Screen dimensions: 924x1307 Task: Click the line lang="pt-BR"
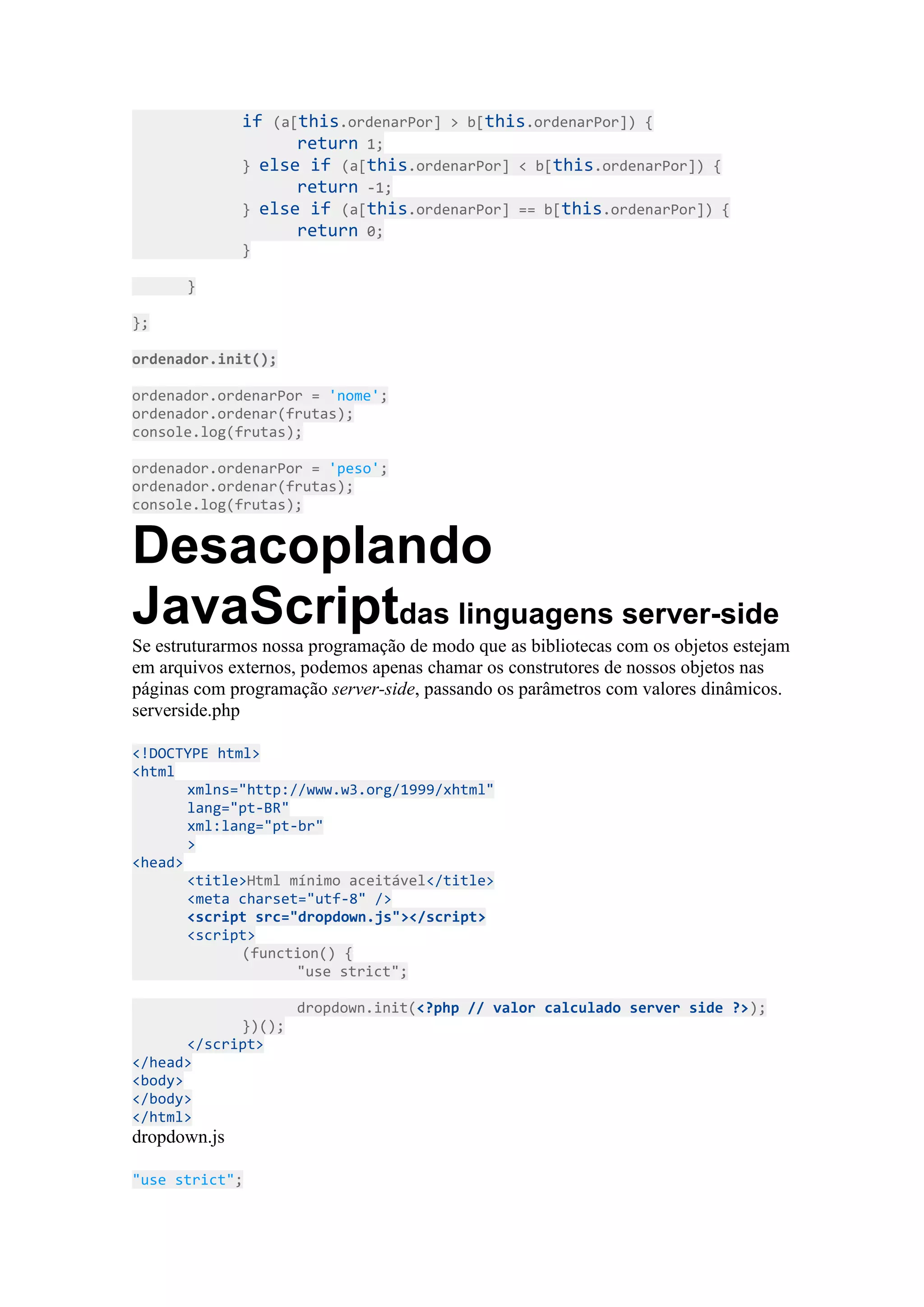pos(238,808)
